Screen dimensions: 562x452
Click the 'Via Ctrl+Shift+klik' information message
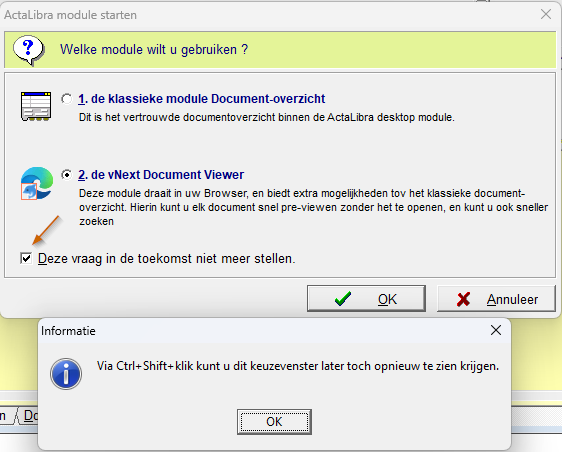(x=298, y=366)
